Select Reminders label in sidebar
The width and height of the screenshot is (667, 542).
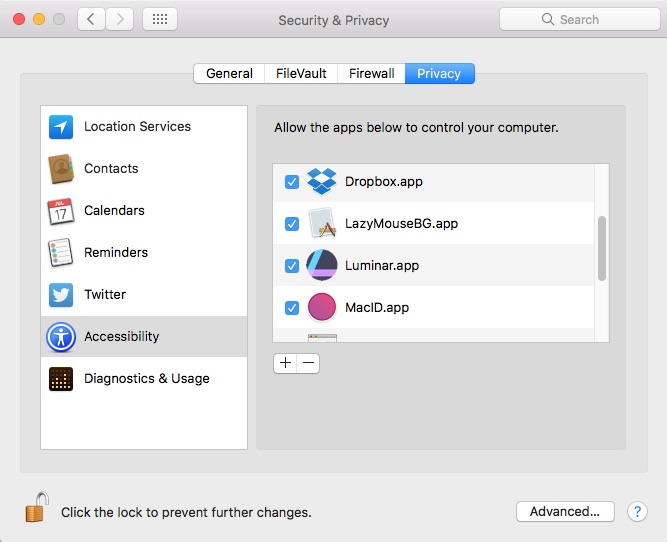pyautogui.click(x=116, y=252)
